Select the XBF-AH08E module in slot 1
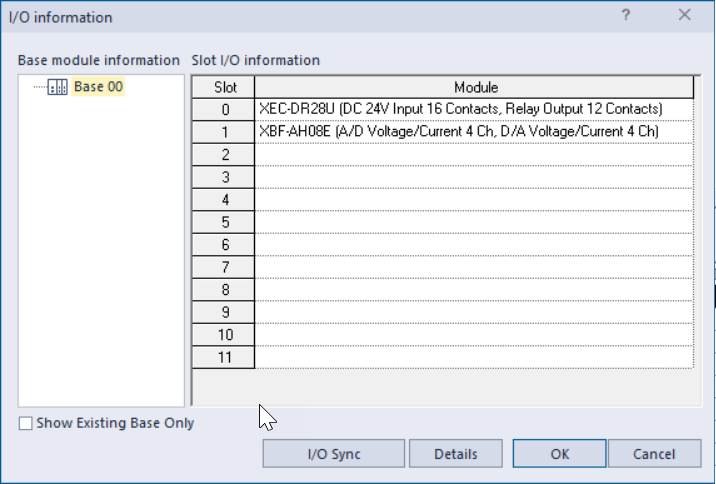Image resolution: width=716 pixels, height=484 pixels. 474,132
